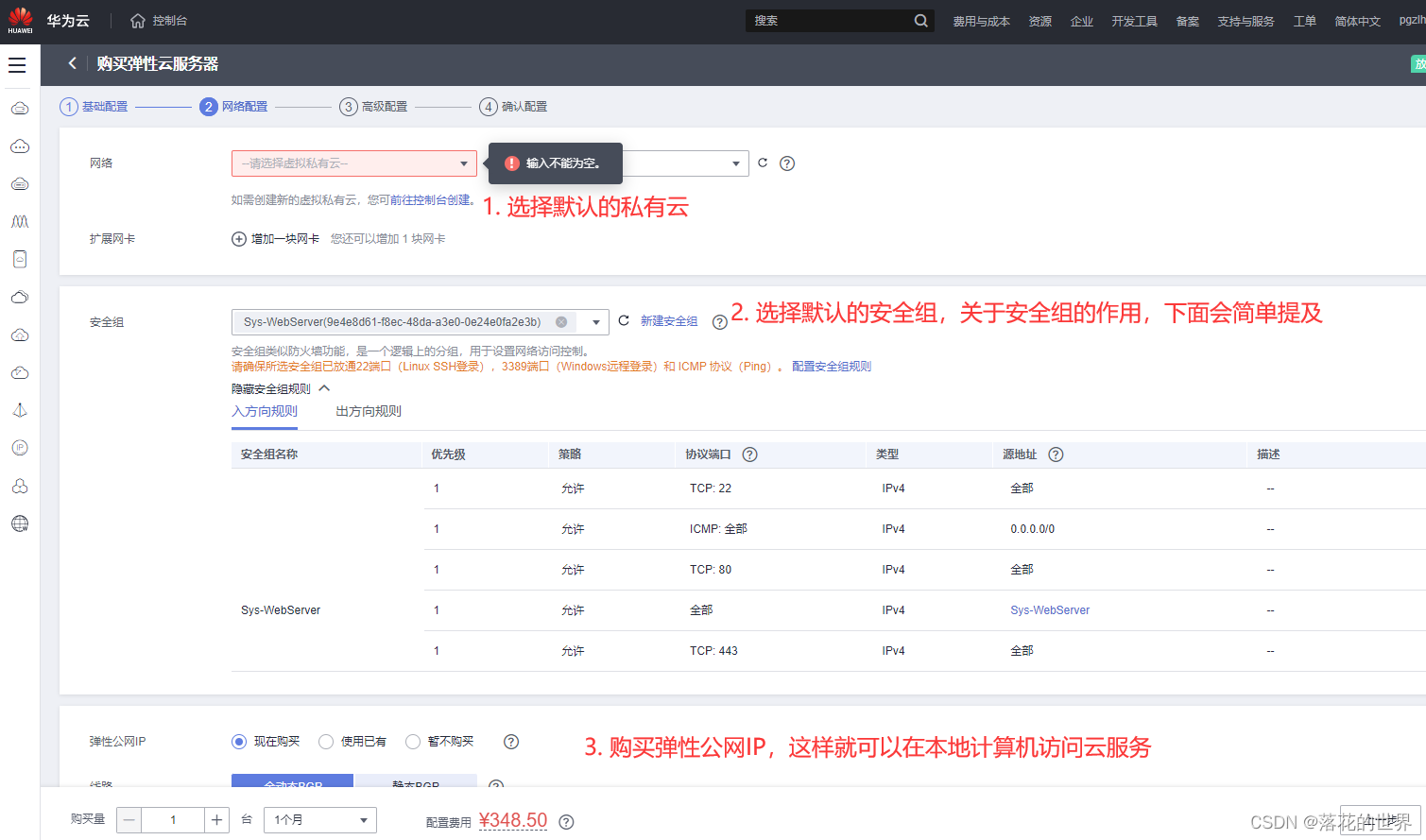Switch to the 入方向规则 tab
This screenshot has width=1426, height=840.
point(265,411)
